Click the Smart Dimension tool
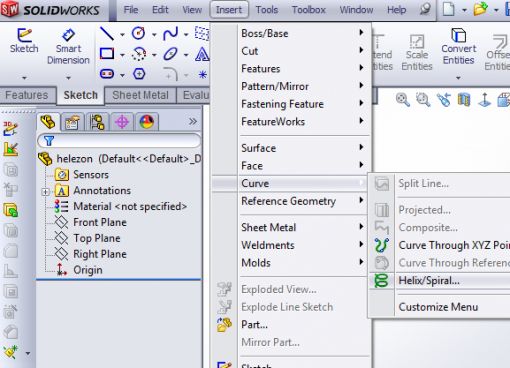The image size is (510, 368). pos(68,47)
